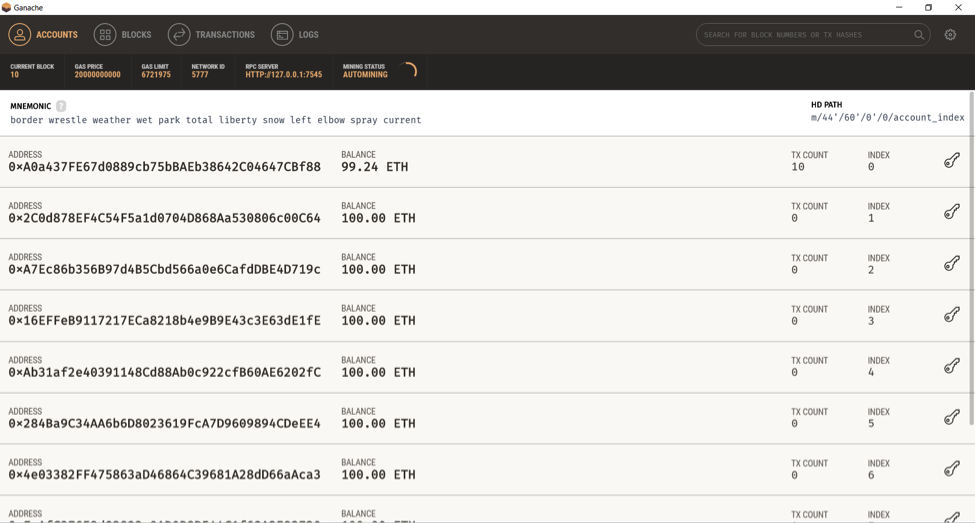The height and width of the screenshot is (523, 975).
Task: Click the mnemonic help question mark
Action: pyautogui.click(x=61, y=106)
